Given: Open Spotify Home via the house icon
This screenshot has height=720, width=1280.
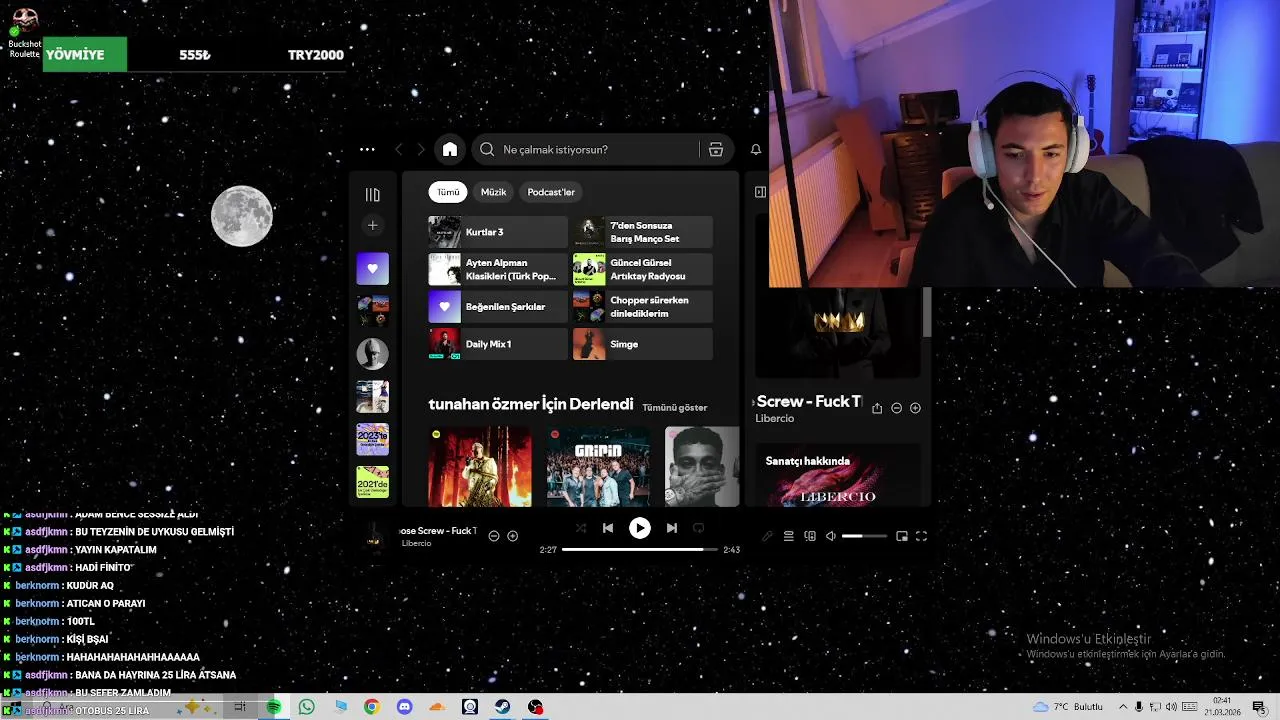Looking at the screenshot, I should coord(450,149).
